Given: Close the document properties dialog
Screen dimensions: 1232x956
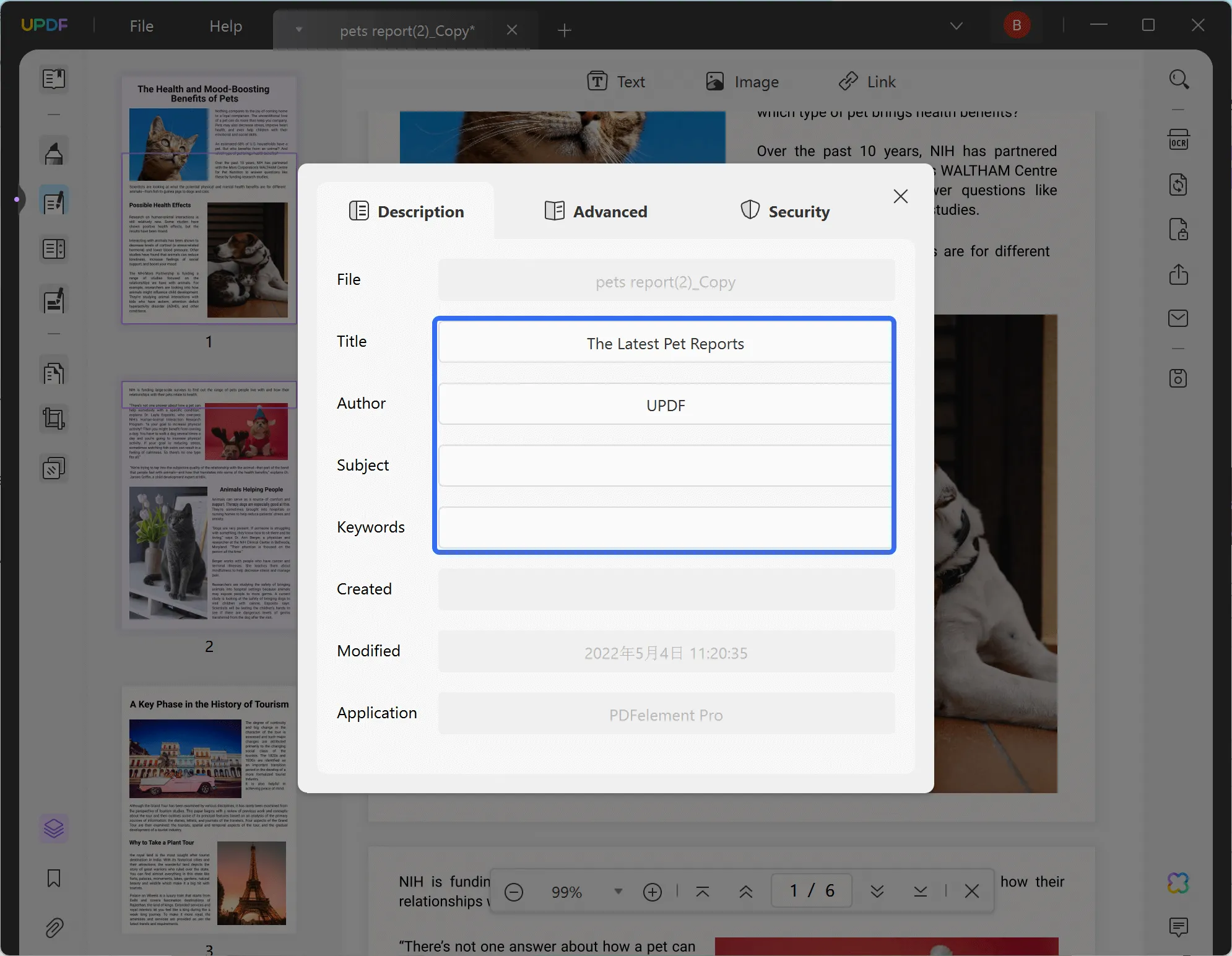Looking at the screenshot, I should (x=899, y=196).
